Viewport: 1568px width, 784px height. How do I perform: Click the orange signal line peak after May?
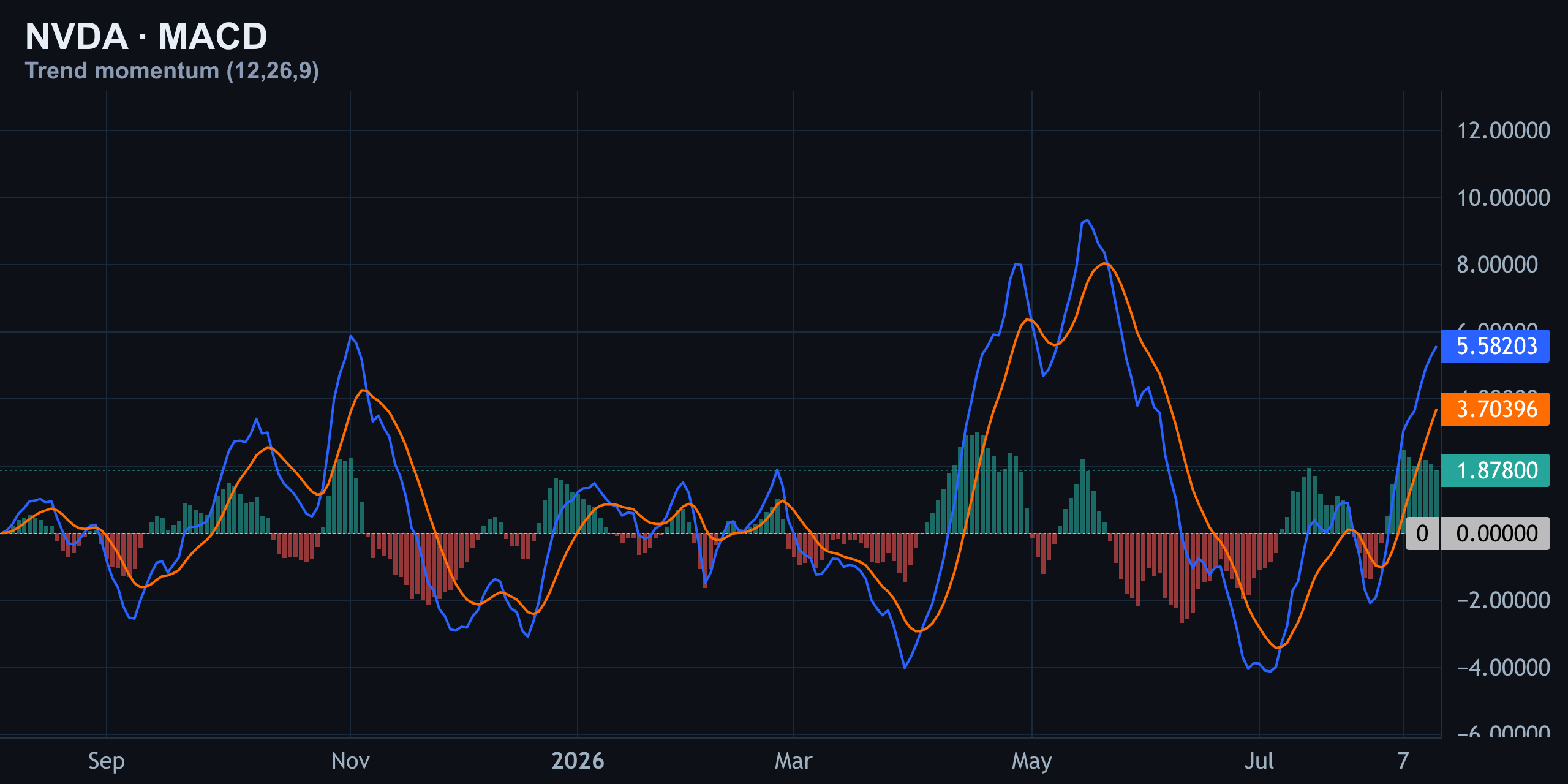[1104, 264]
